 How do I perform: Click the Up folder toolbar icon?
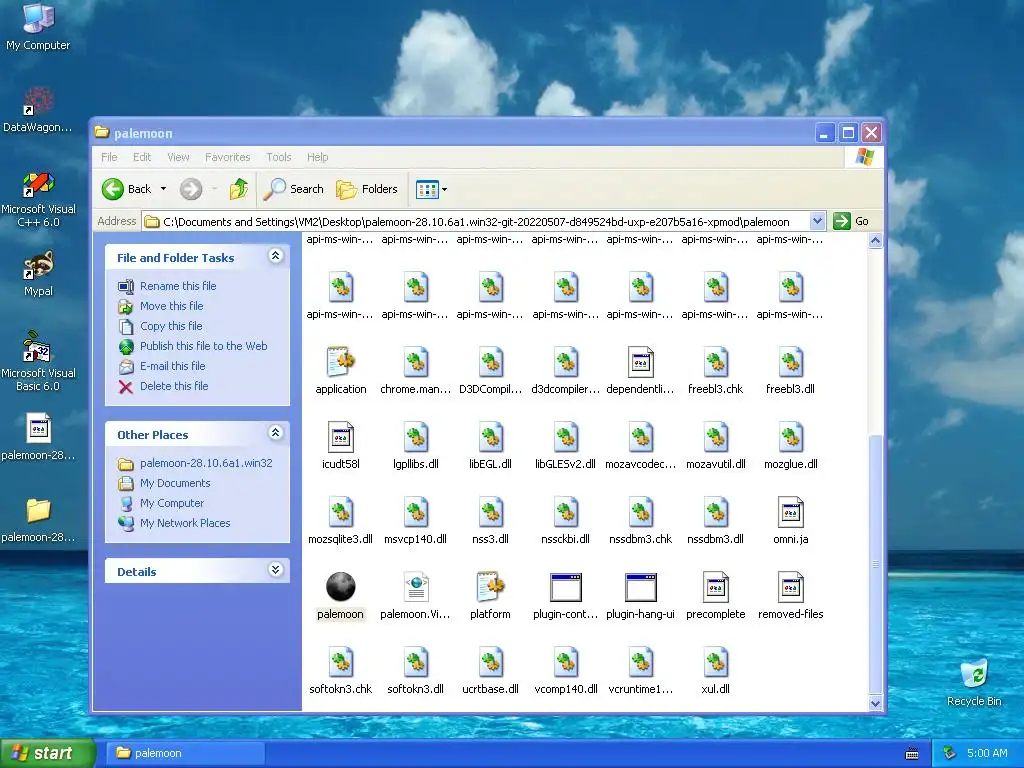[x=238, y=189]
